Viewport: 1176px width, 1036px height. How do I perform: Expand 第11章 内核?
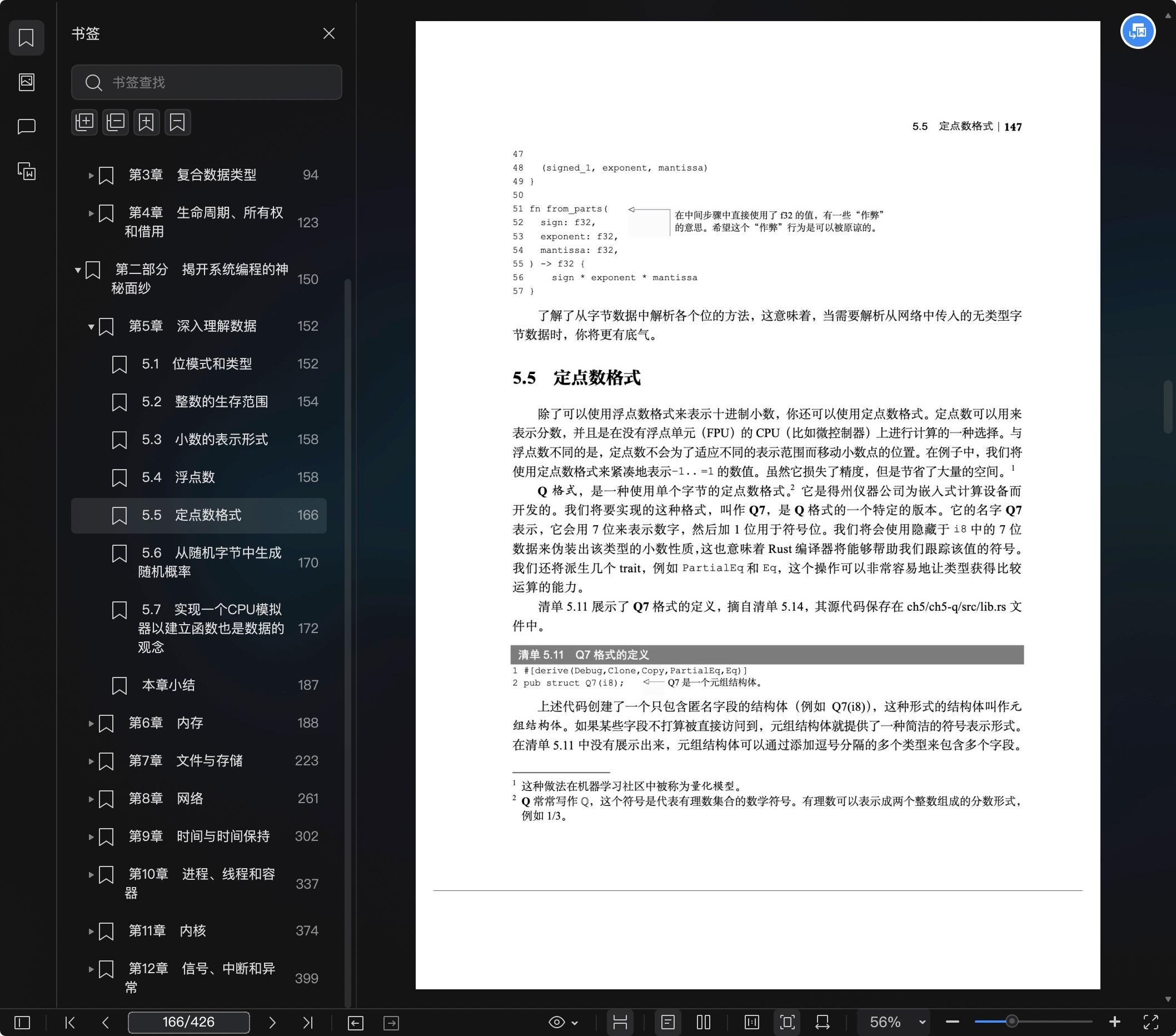point(91,932)
